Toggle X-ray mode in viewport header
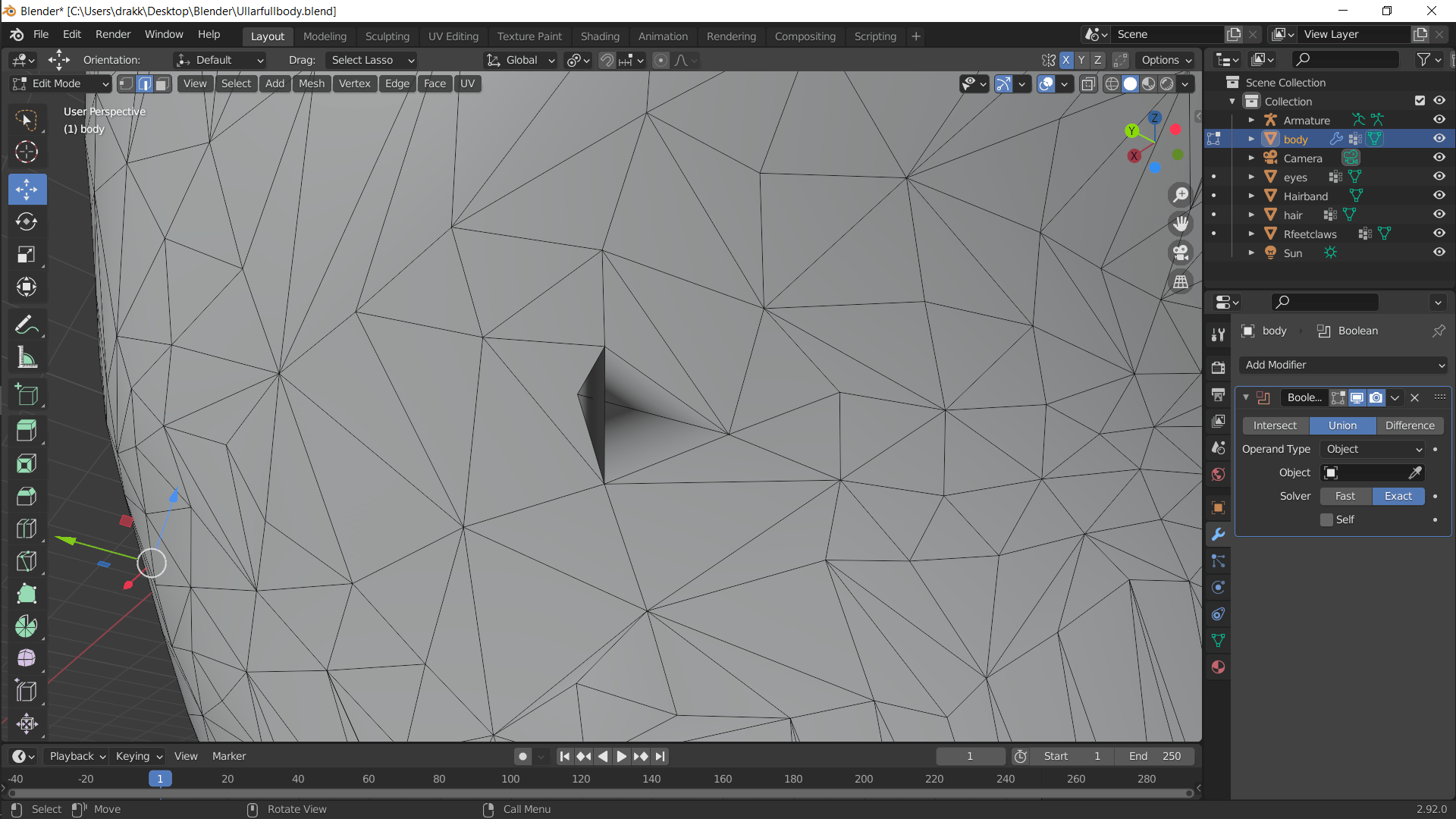This screenshot has width=1456, height=819. click(x=1088, y=84)
